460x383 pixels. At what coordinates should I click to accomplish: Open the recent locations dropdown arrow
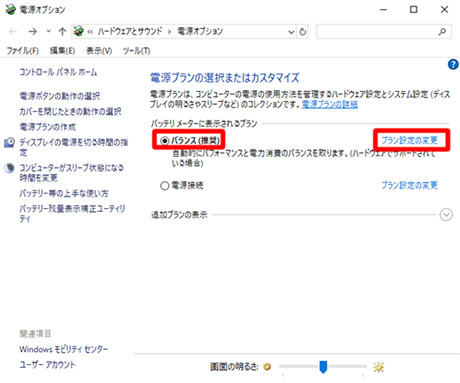click(49, 31)
